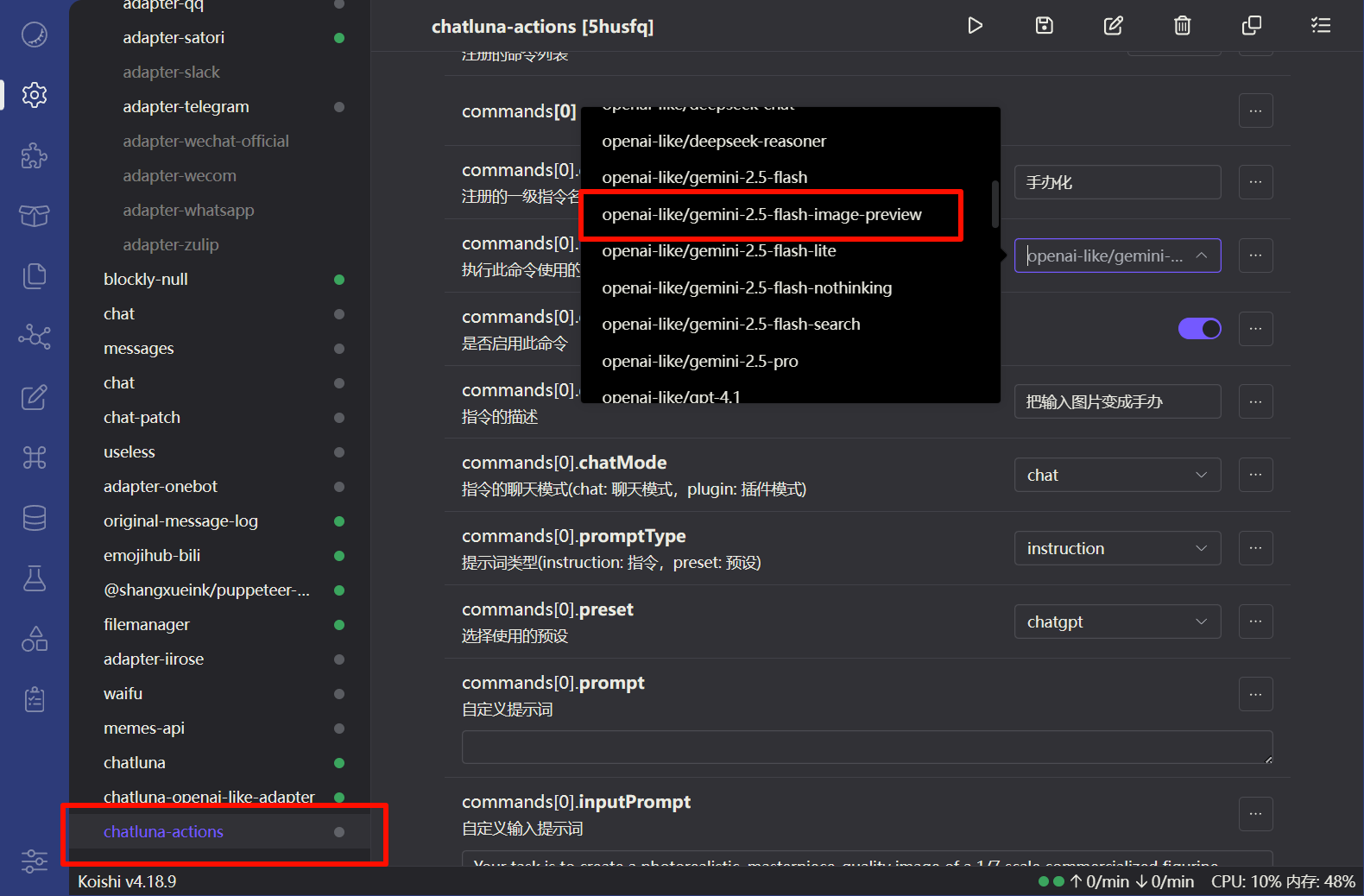Viewport: 1364px width, 896px height.
Task: Click the custom prompt text area
Action: [866, 748]
